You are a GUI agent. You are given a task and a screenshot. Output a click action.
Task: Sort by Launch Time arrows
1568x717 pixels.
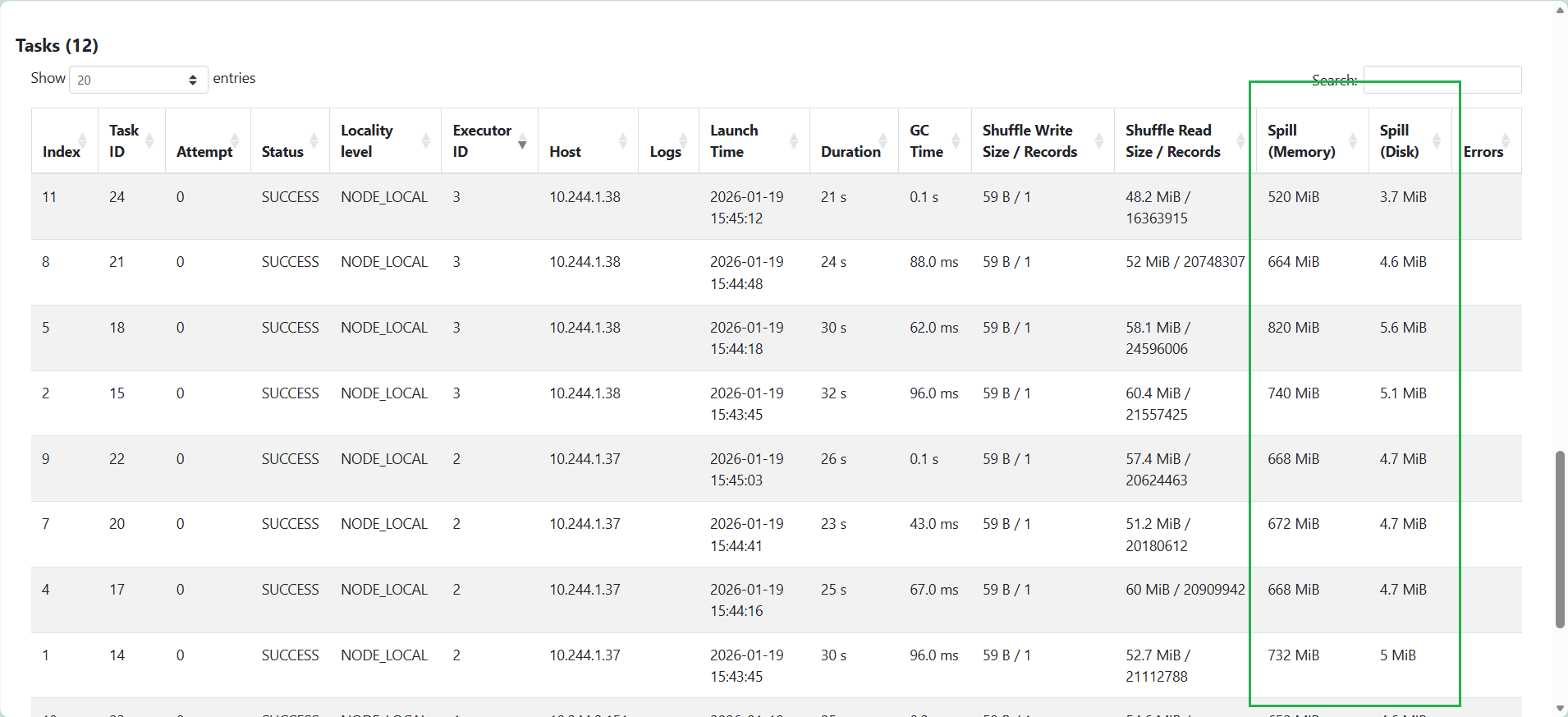coord(793,140)
